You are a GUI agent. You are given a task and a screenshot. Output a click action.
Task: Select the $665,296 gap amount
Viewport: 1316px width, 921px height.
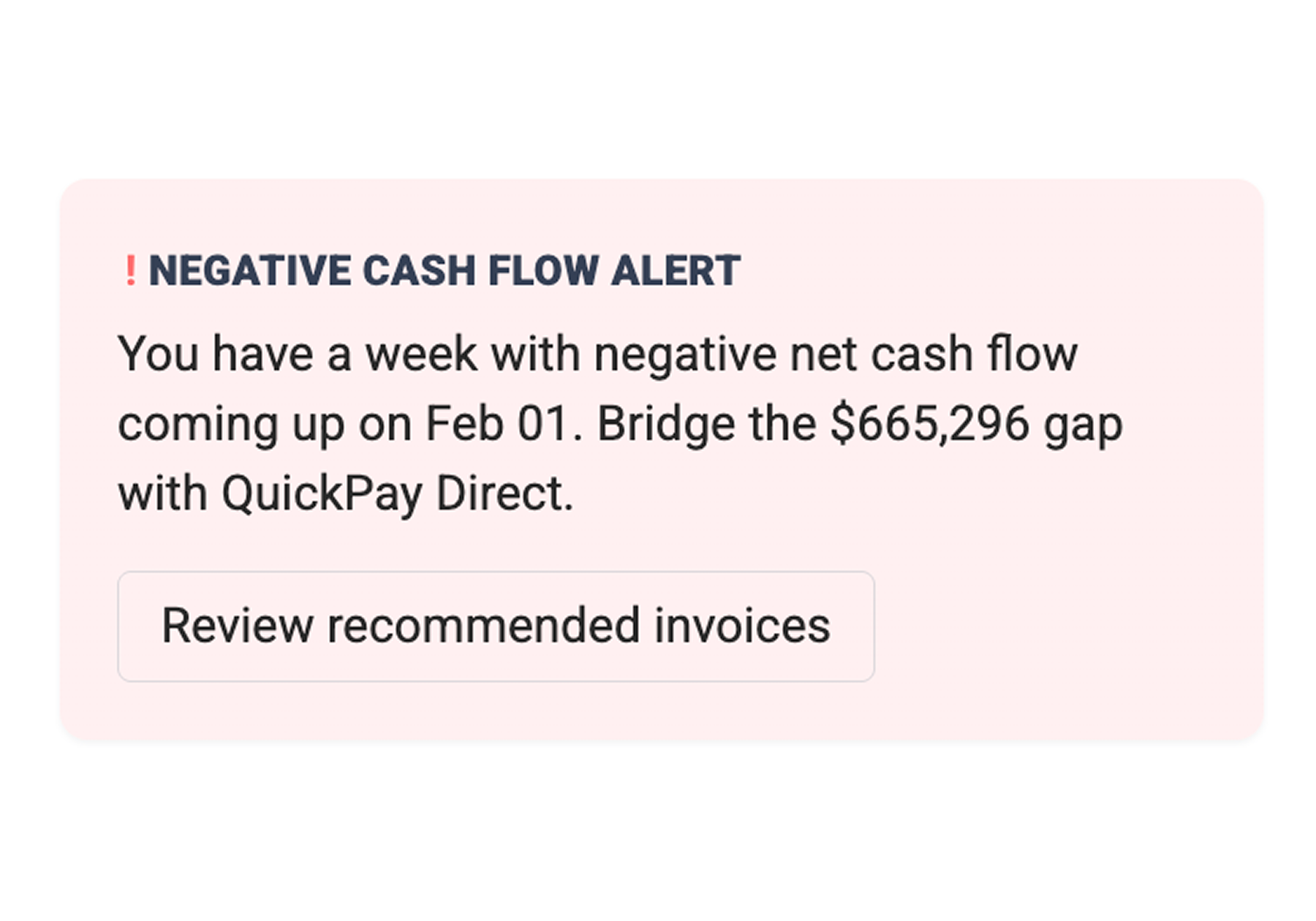(930, 424)
